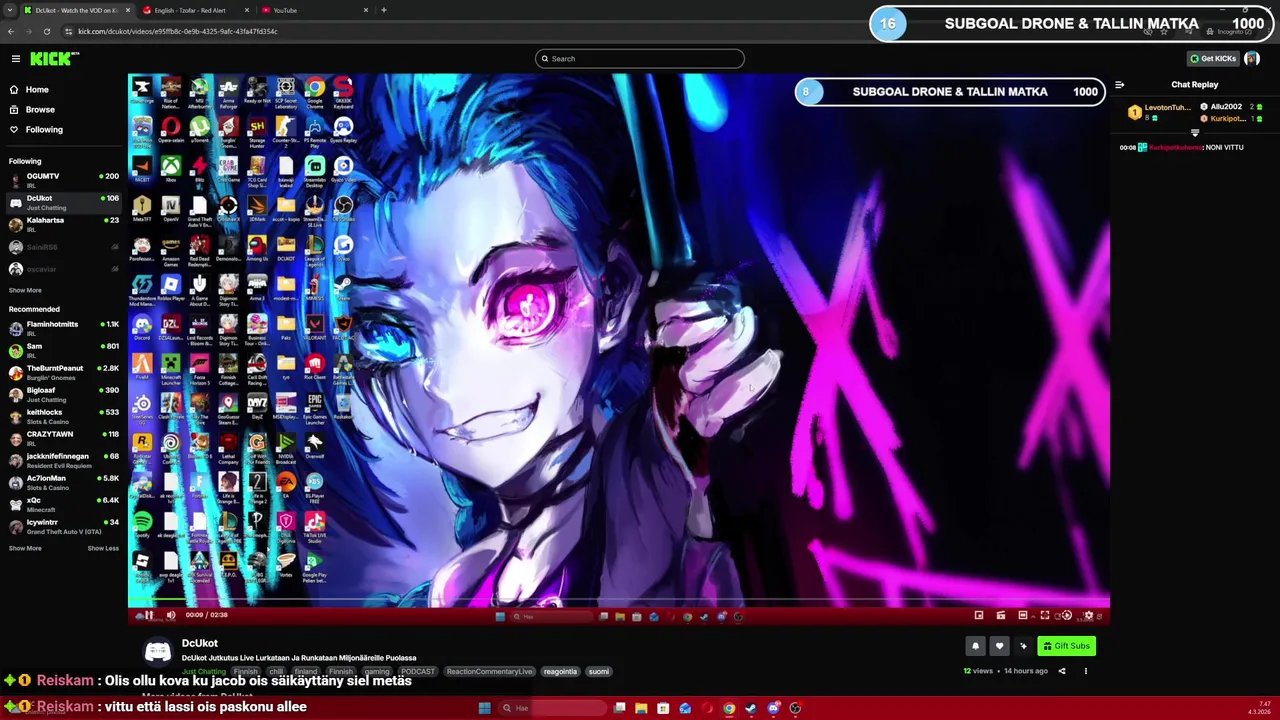1280x720 pixels.
Task: Open CRAZYTAWN recommended channel
Action: tap(63, 438)
